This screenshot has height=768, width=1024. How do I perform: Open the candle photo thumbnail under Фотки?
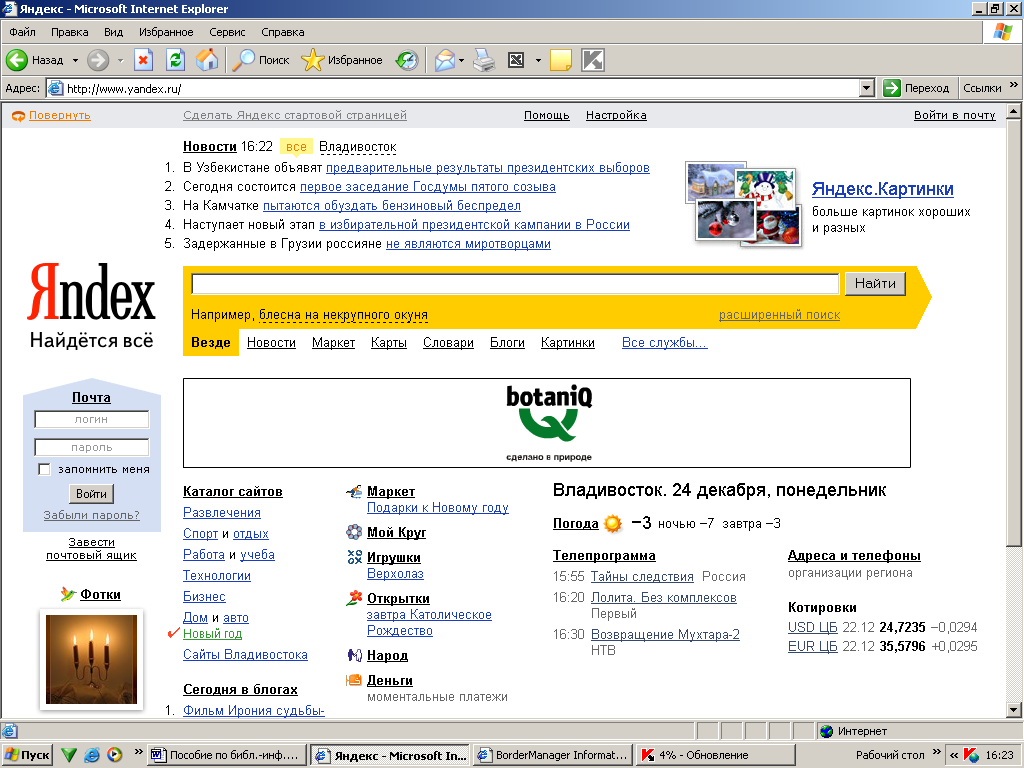click(x=91, y=659)
